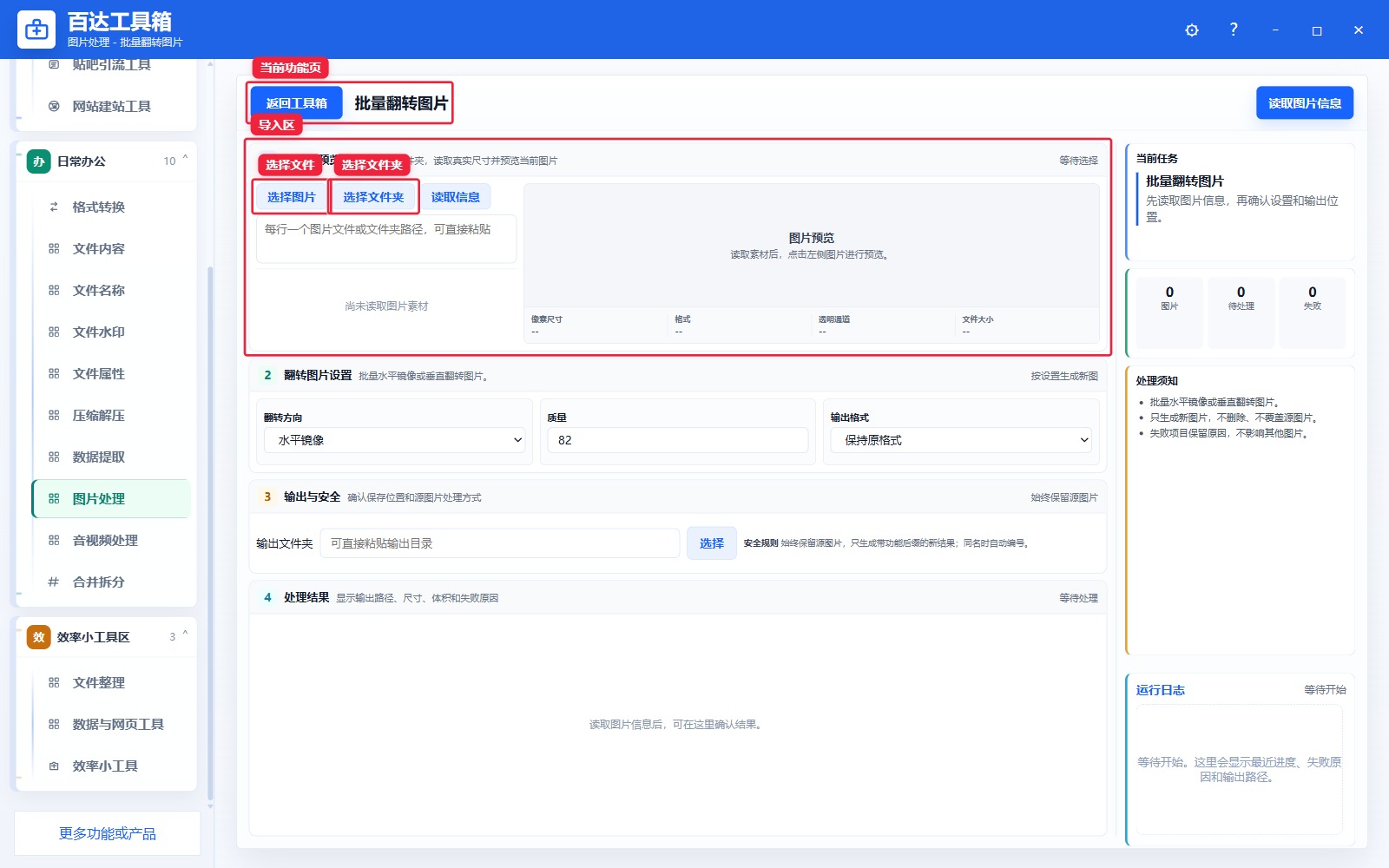Click the 运行日志 heading
Screen dimensions: 1389x868
[x=1161, y=690]
